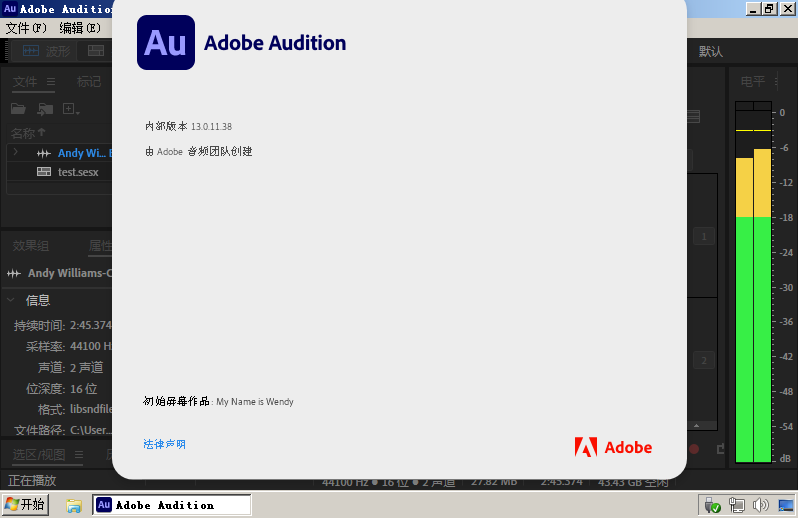The width and height of the screenshot is (798, 518).
Task: Open file folder icon in Files panel
Action: [18, 108]
